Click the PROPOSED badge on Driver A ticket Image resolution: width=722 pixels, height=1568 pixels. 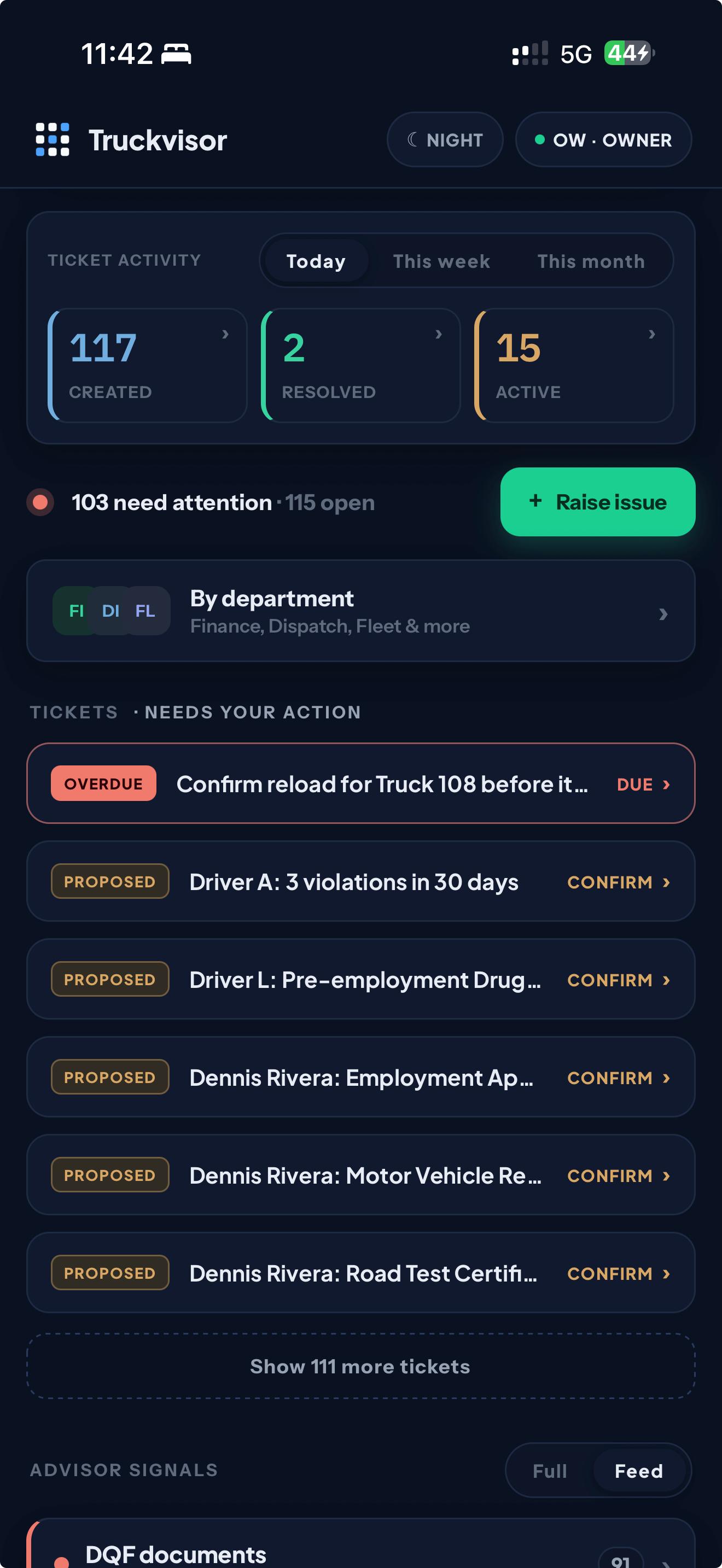coord(110,881)
